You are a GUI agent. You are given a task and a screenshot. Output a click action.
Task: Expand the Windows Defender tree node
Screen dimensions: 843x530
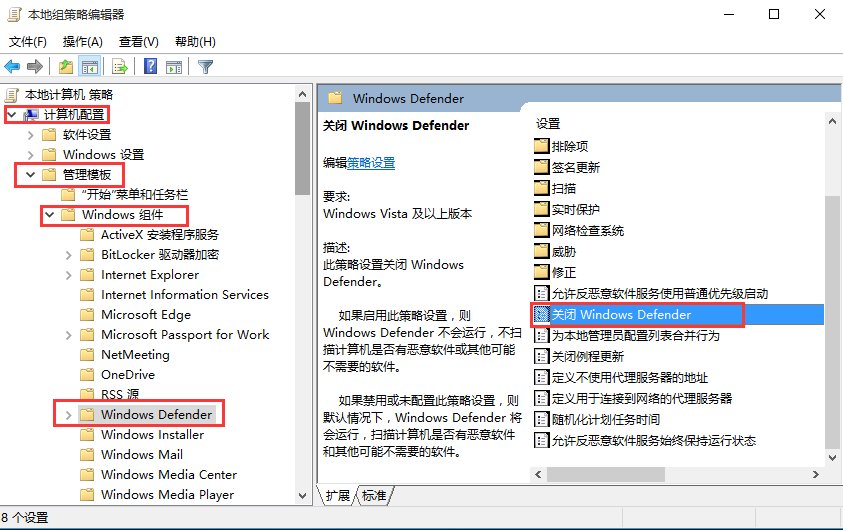click(67, 415)
